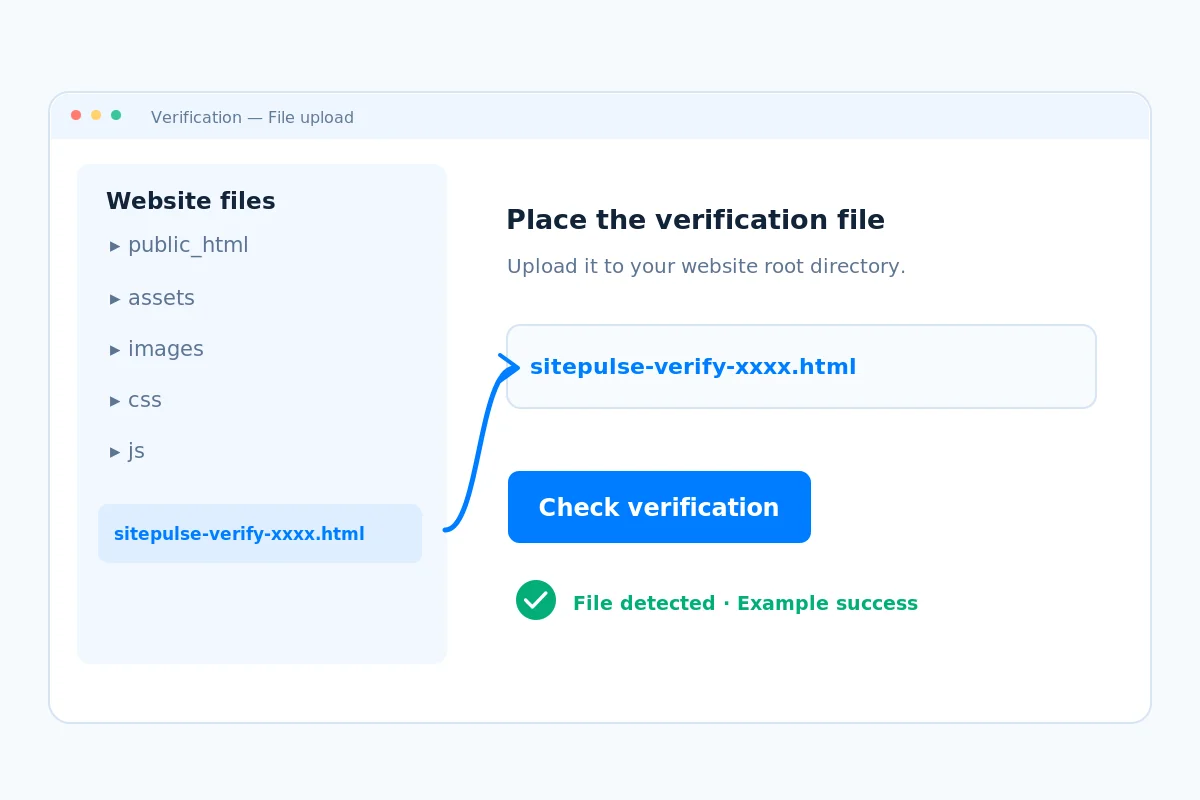Select the images folder name
Viewport: 1200px width, 800px height.
[166, 349]
